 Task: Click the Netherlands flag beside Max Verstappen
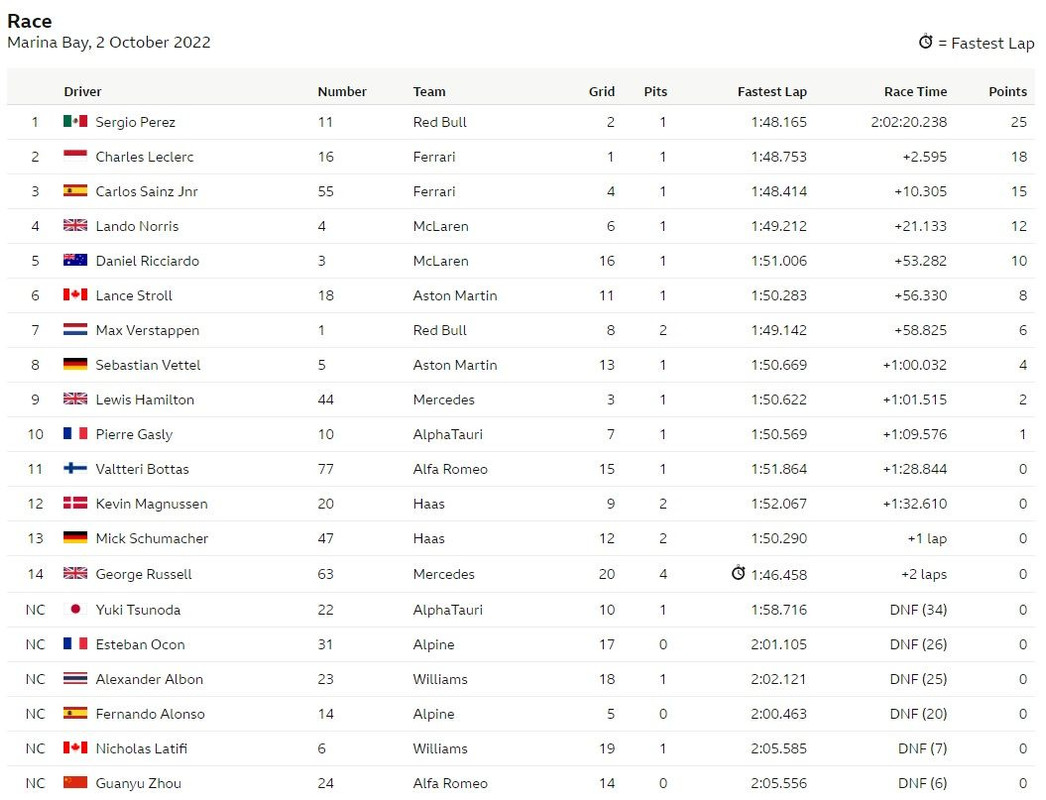click(x=75, y=330)
